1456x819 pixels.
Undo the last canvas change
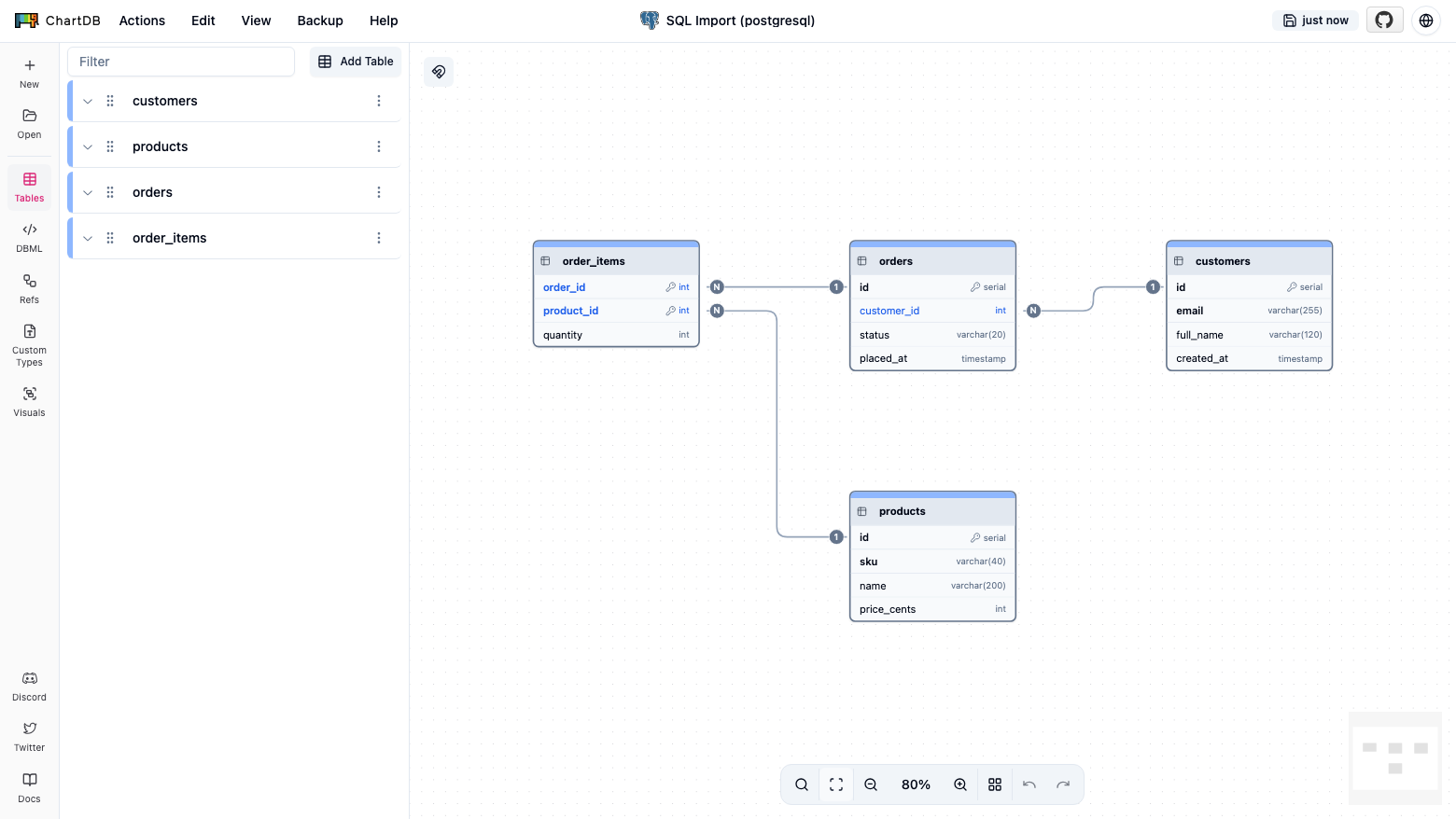(1029, 784)
